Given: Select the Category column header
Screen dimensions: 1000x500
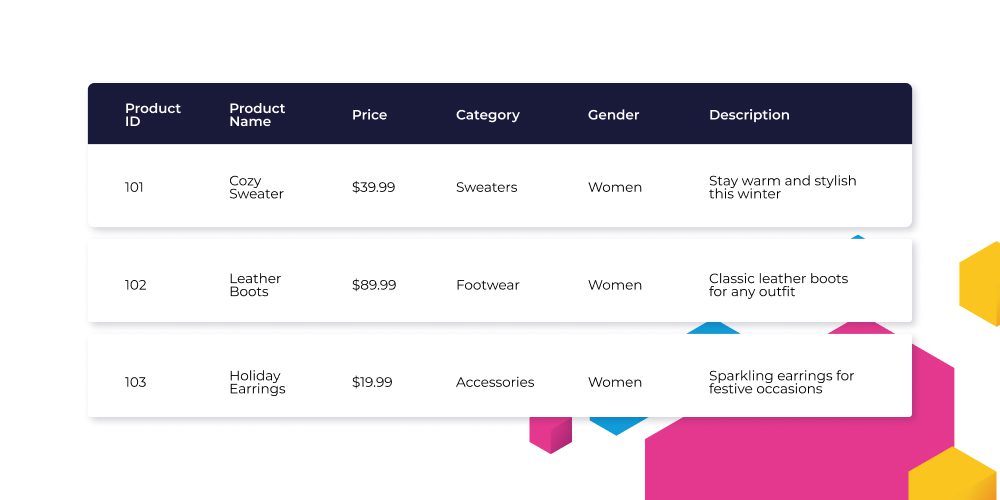Looking at the screenshot, I should (487, 115).
